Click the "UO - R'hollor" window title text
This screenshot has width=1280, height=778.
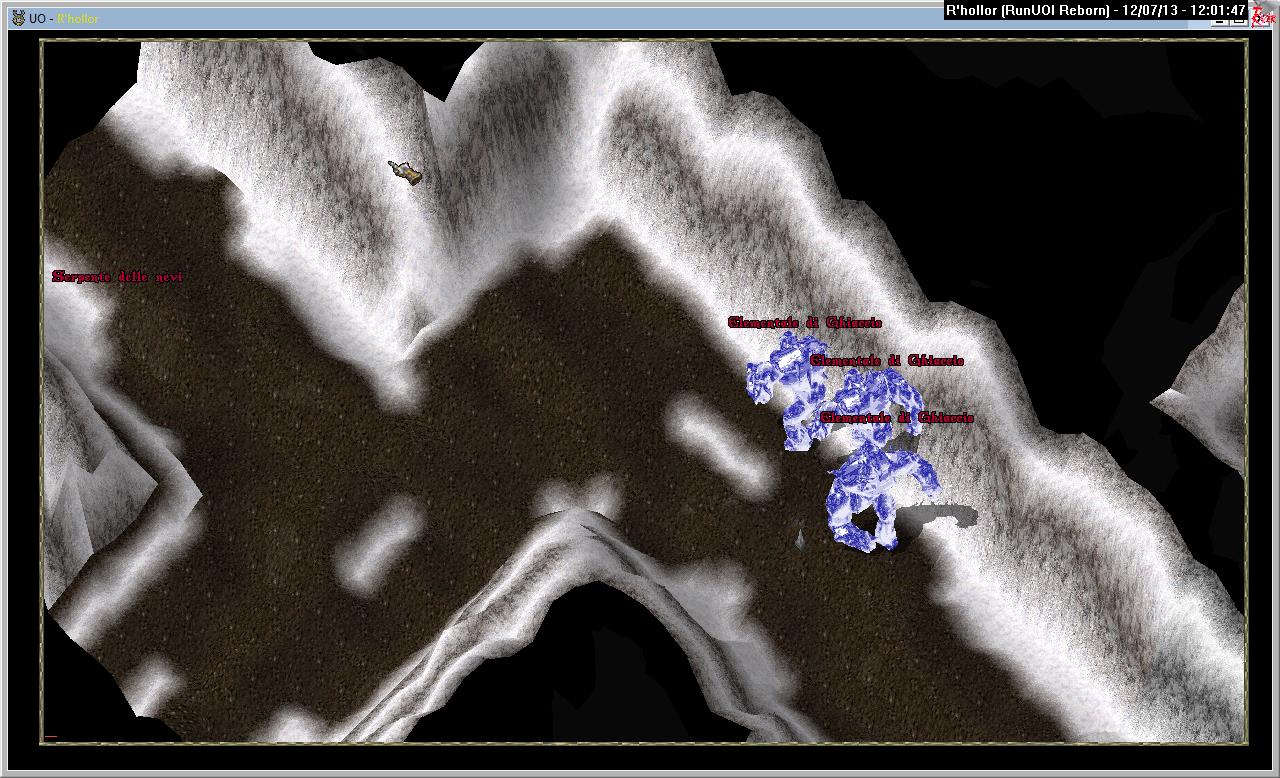coord(64,19)
